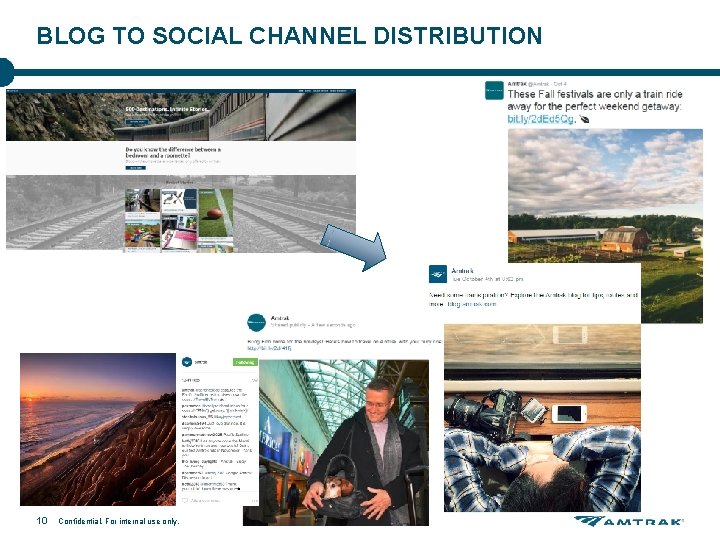720x540 pixels.
Task: Open the blog.amtrak.com link in Facebook post
Action: pos(471,304)
